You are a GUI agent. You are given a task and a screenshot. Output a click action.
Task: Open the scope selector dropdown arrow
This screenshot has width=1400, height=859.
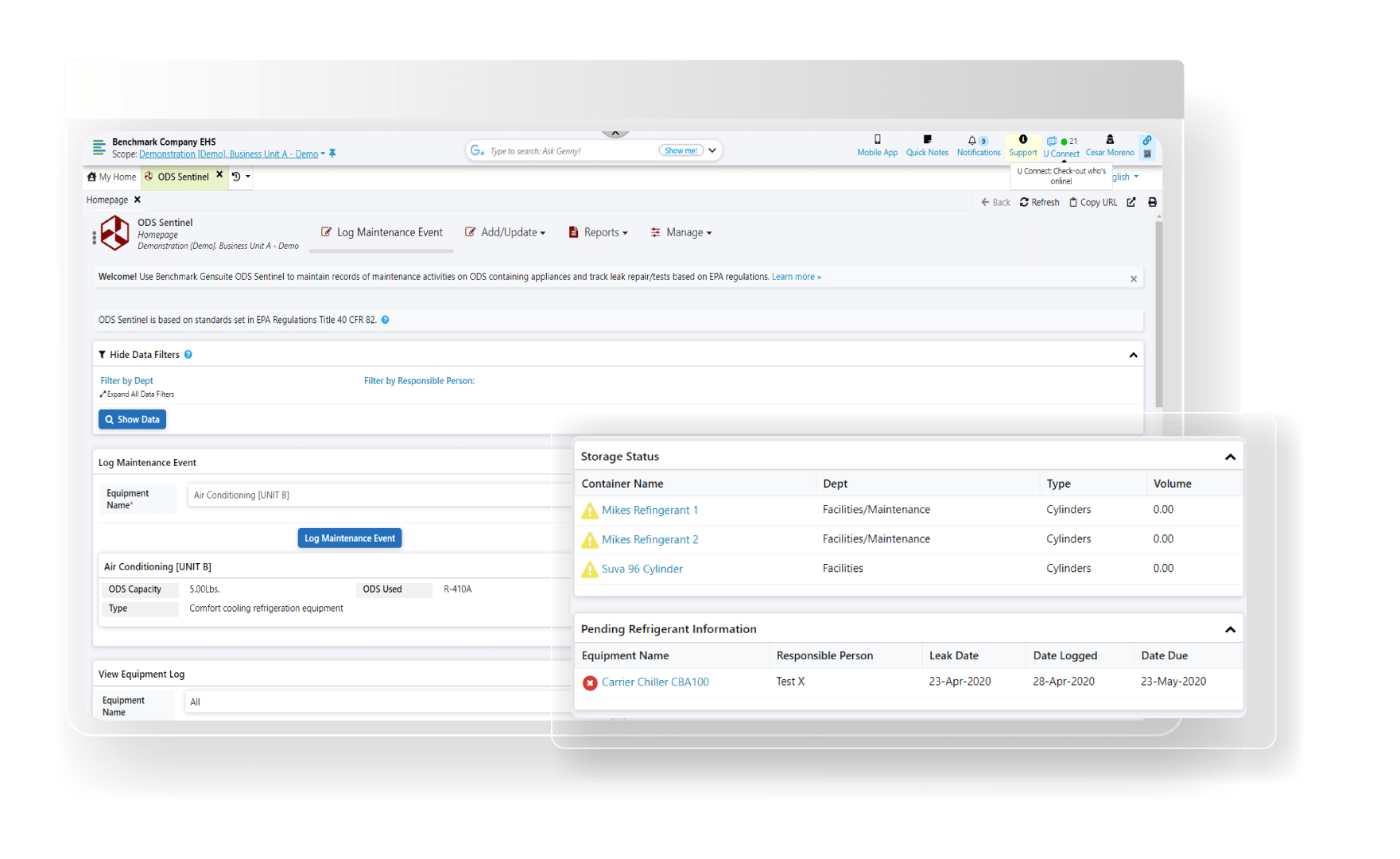323,154
